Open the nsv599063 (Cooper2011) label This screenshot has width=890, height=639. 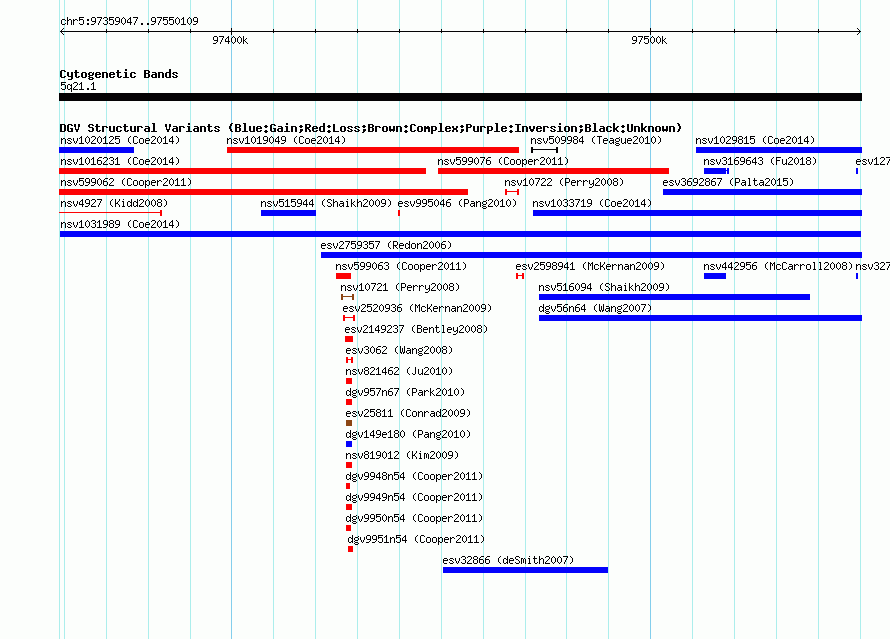pyautogui.click(x=401, y=266)
